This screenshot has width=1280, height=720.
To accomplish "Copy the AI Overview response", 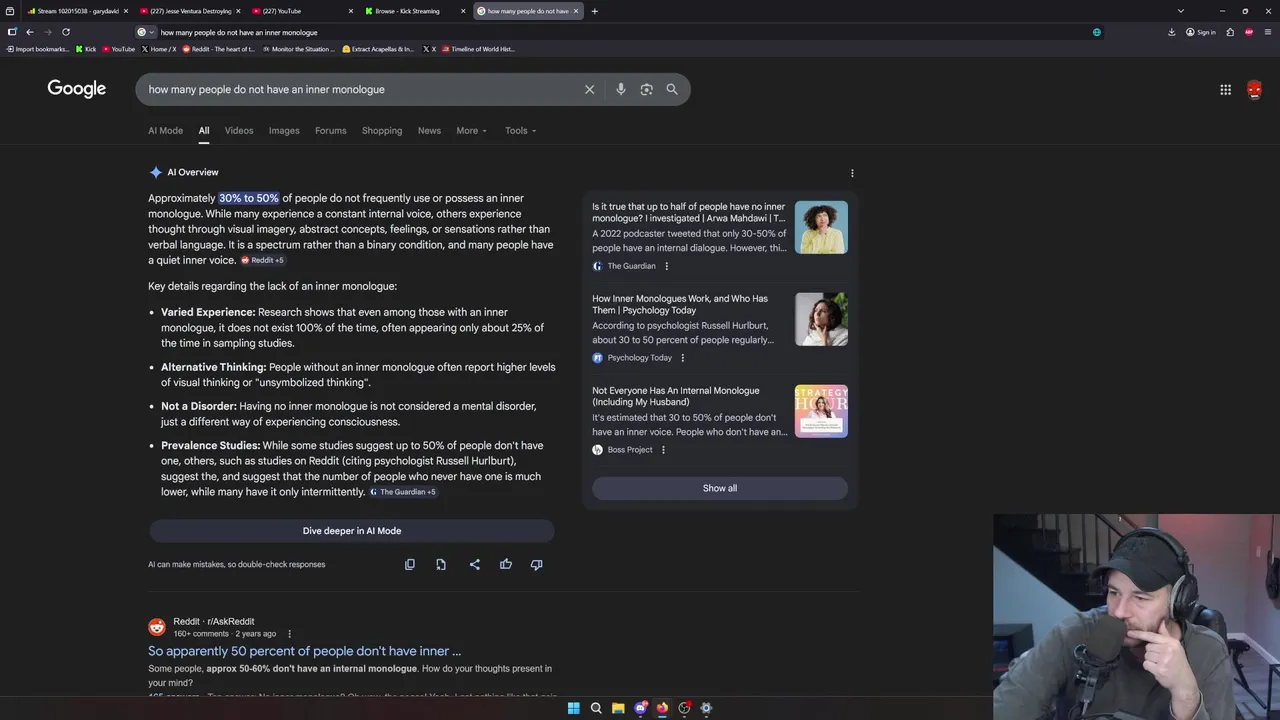I will point(409,564).
